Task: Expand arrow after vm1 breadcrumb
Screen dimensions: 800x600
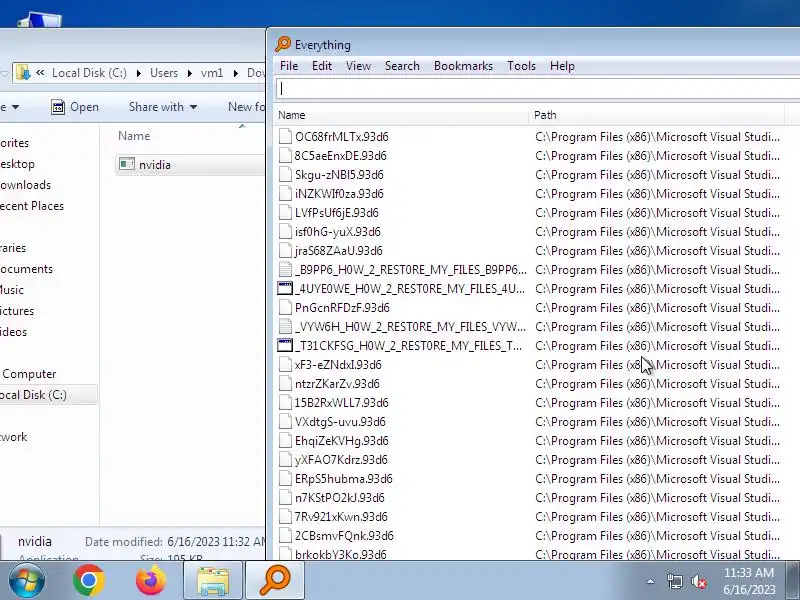Action: pos(235,73)
